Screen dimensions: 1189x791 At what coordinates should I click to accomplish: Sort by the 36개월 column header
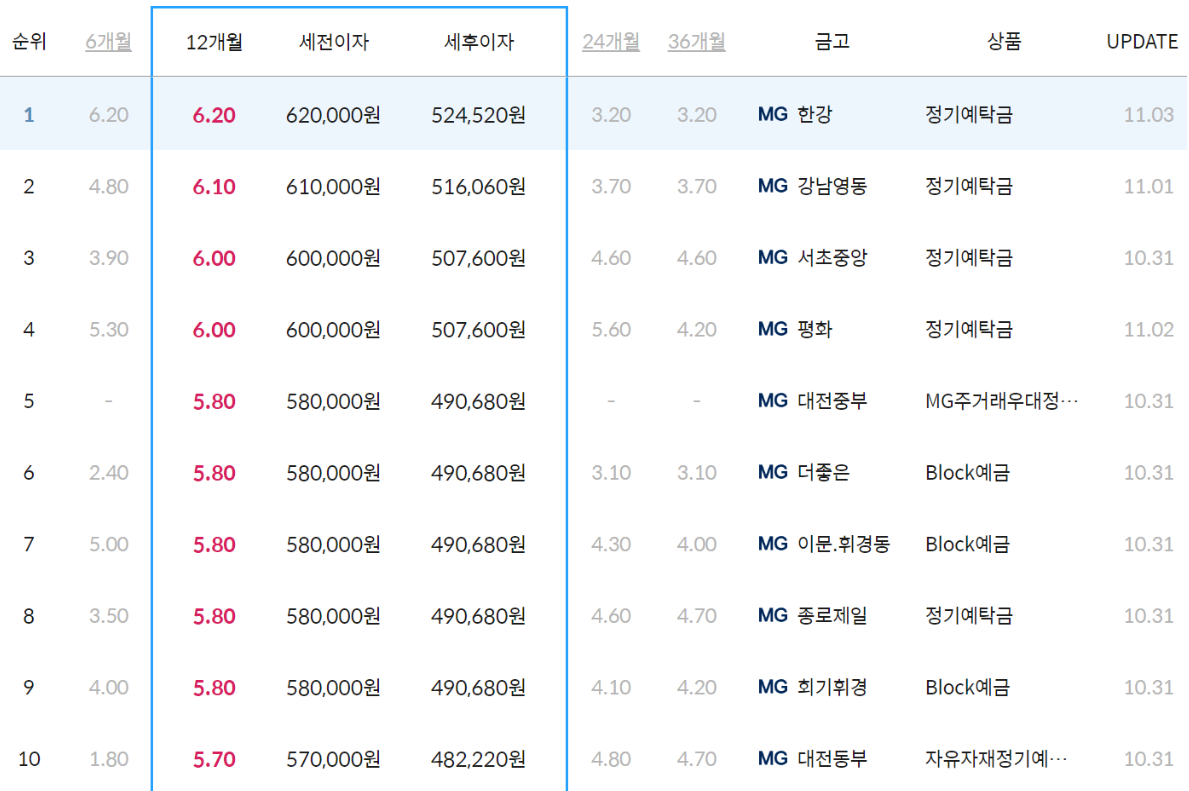[697, 42]
